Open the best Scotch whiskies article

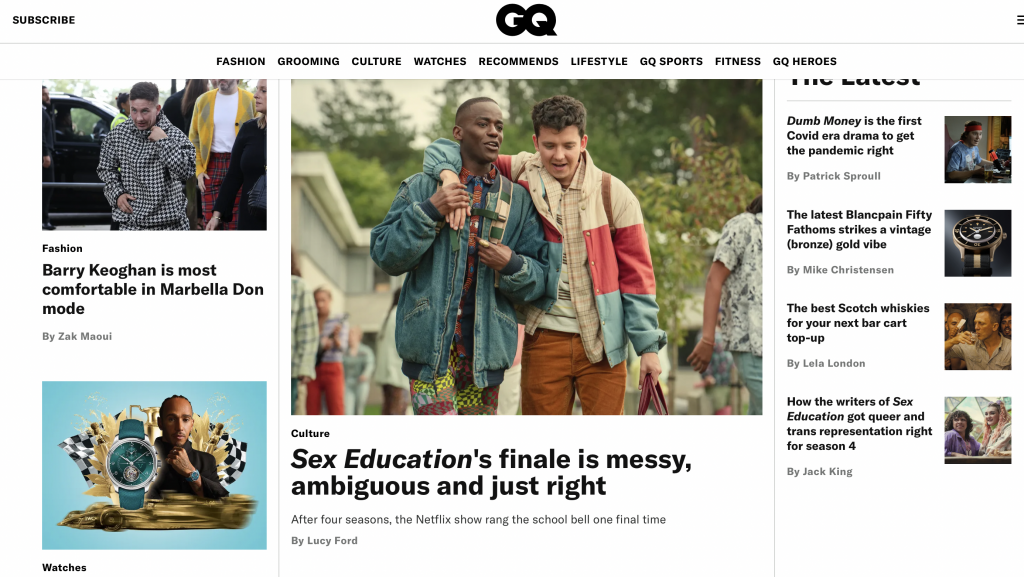858,322
